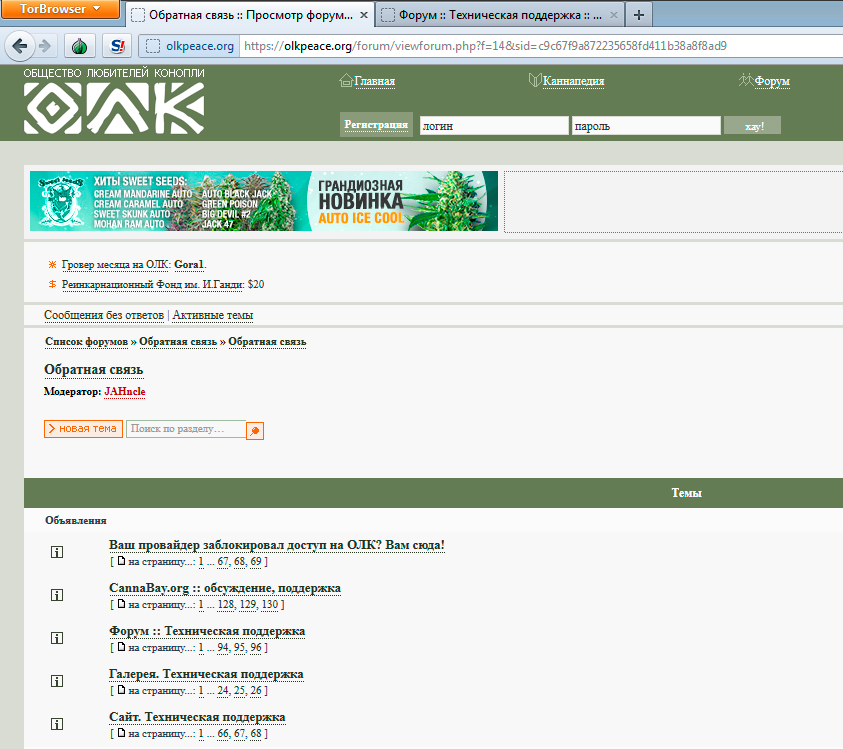Go to page 128 of CannaBay.org topic
The height and width of the screenshot is (749, 843).
tap(226, 604)
